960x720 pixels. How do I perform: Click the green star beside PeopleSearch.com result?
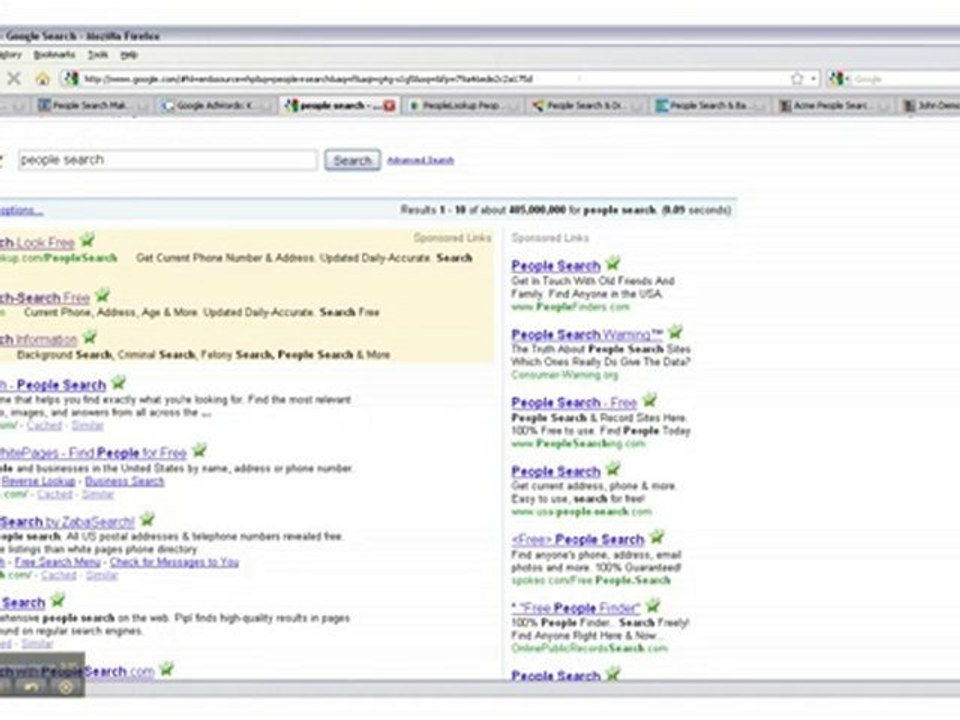[x=167, y=669]
